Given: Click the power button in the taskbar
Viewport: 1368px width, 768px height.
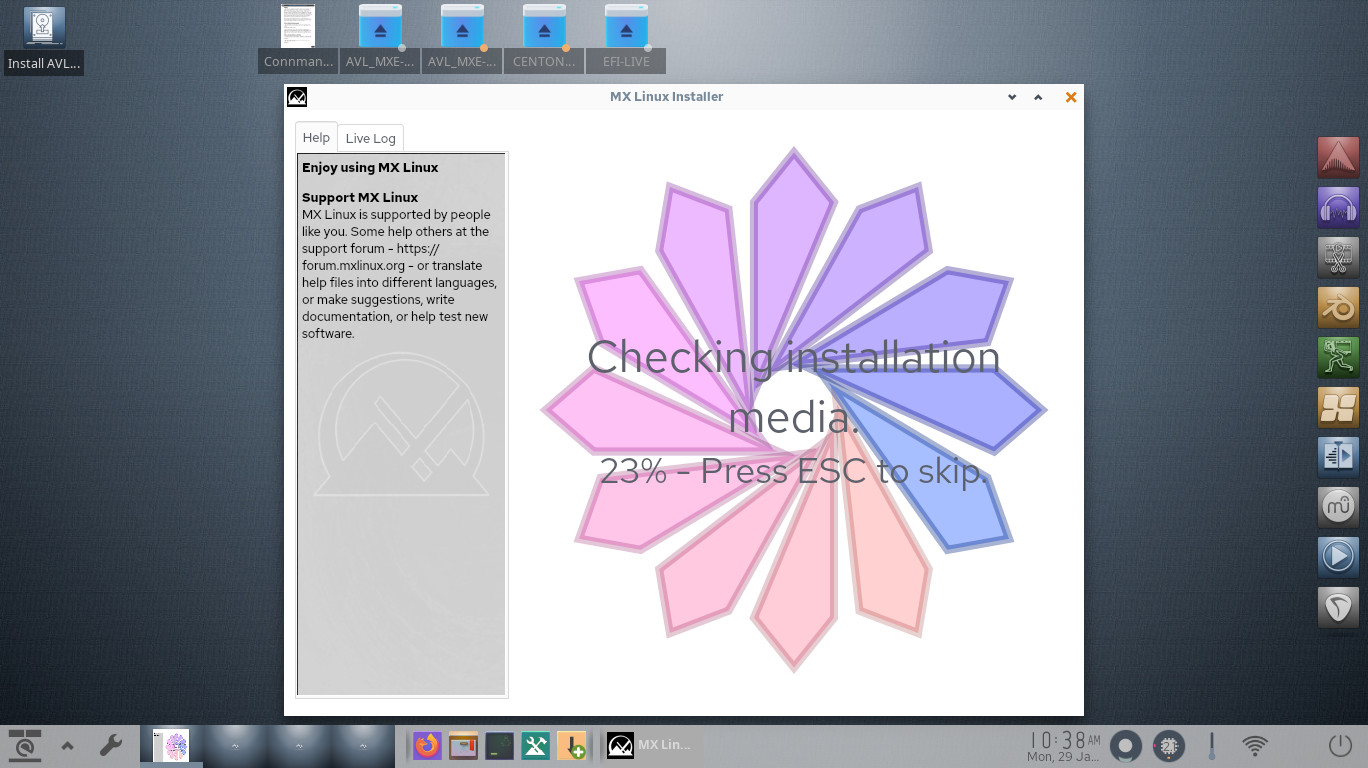Looking at the screenshot, I should click(1340, 746).
